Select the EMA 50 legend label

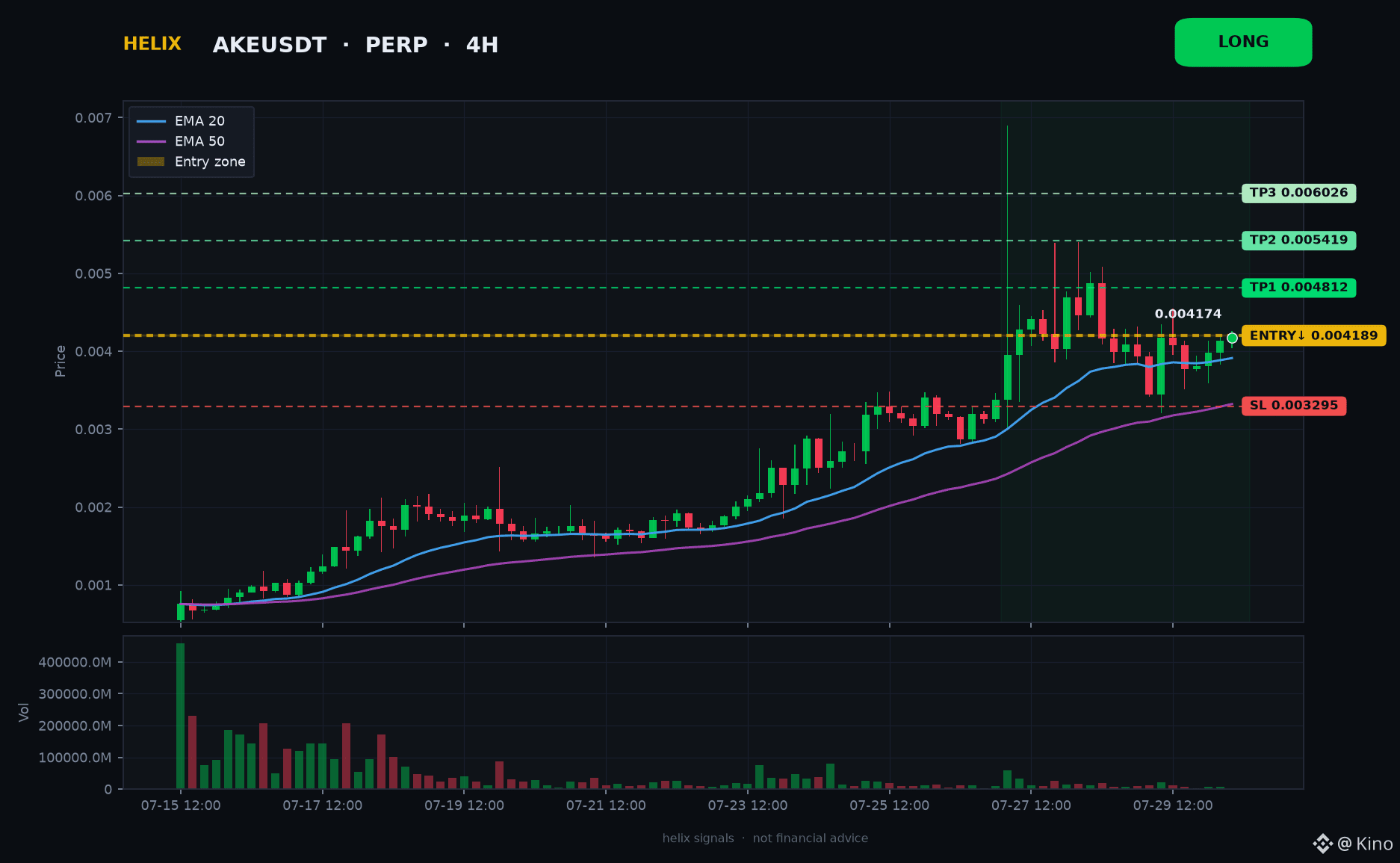pos(199,141)
